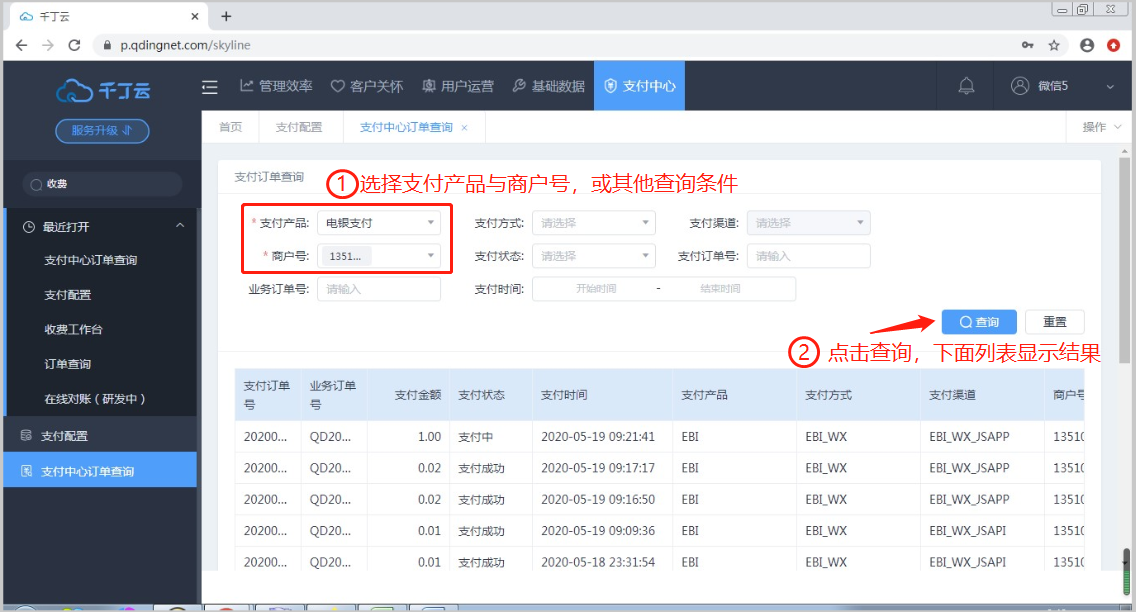This screenshot has width=1136, height=612.
Task: Click the 服务升级 button
Action: click(x=102, y=130)
